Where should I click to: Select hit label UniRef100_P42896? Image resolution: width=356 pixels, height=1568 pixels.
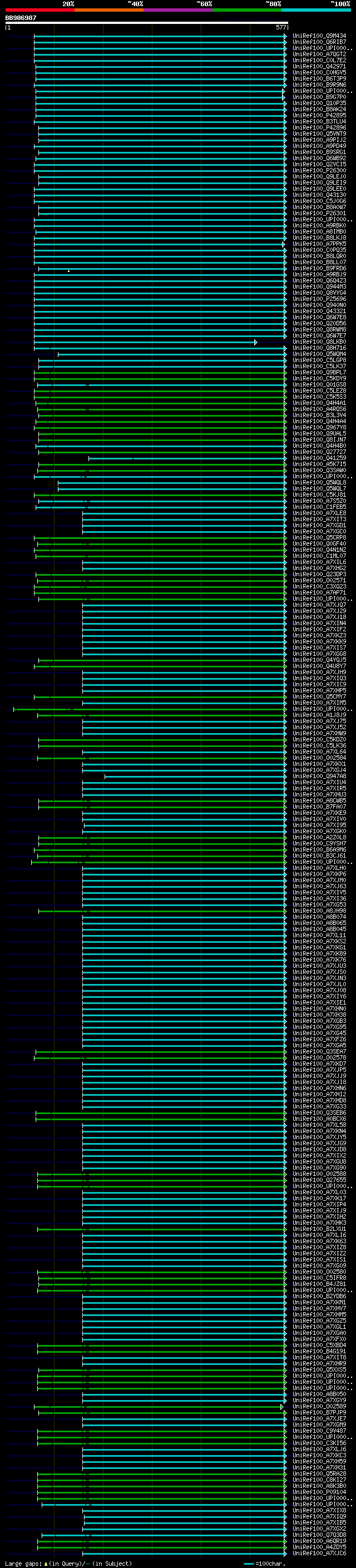(319, 128)
